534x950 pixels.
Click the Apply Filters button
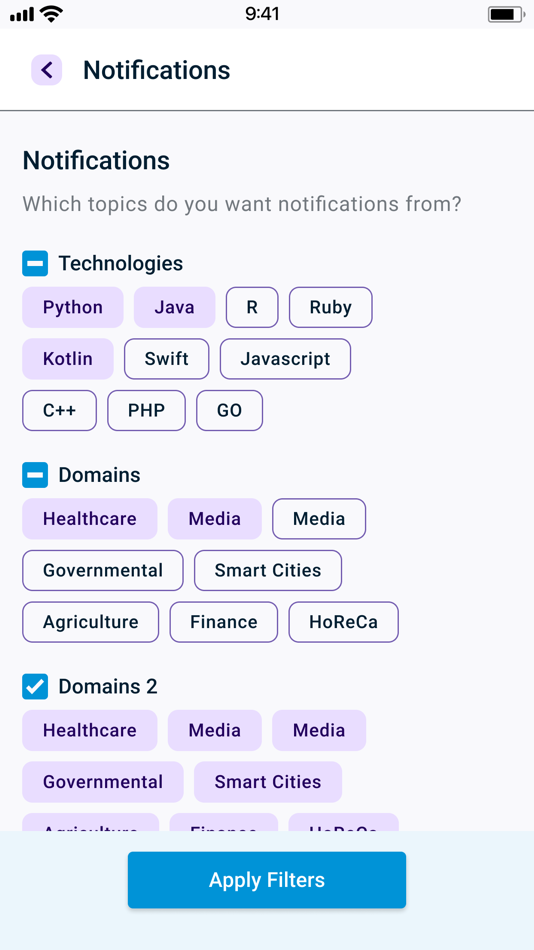tap(267, 880)
